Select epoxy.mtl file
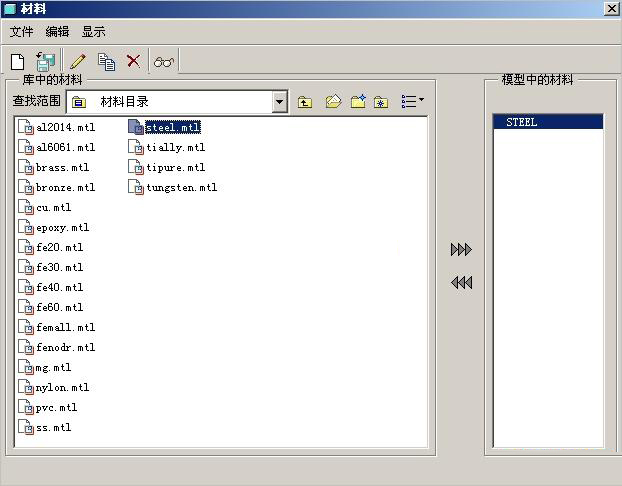The width and height of the screenshot is (622, 486). pos(54,227)
